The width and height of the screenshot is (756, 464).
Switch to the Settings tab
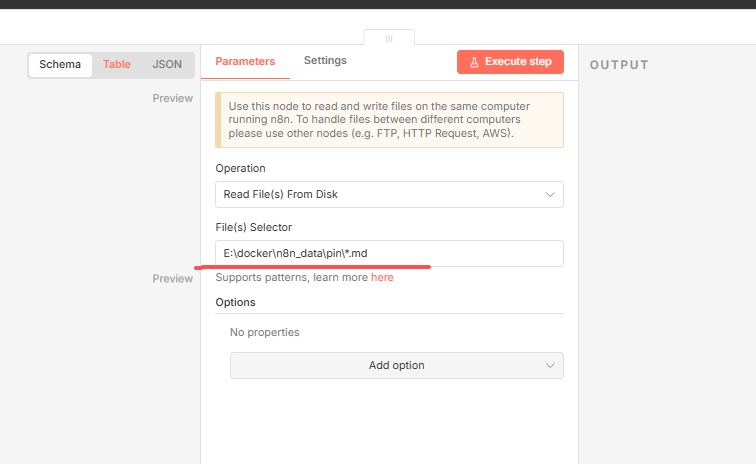pyautogui.click(x=325, y=61)
